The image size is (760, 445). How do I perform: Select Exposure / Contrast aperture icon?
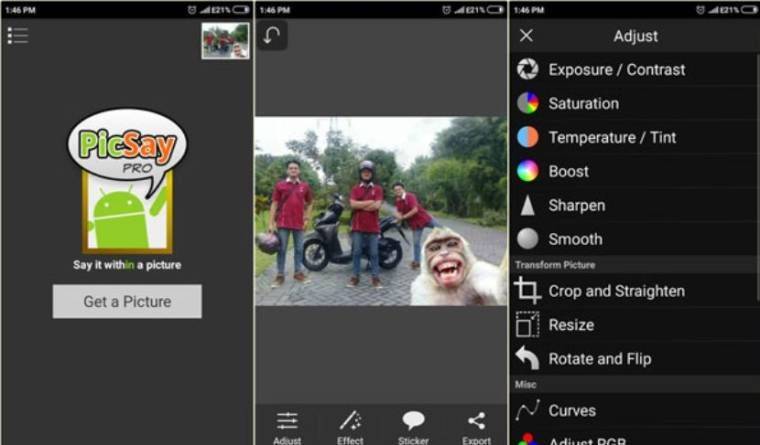pos(527,70)
